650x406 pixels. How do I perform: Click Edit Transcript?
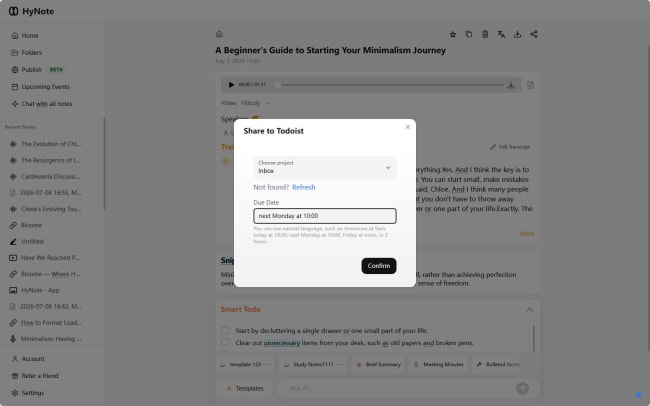(x=510, y=147)
